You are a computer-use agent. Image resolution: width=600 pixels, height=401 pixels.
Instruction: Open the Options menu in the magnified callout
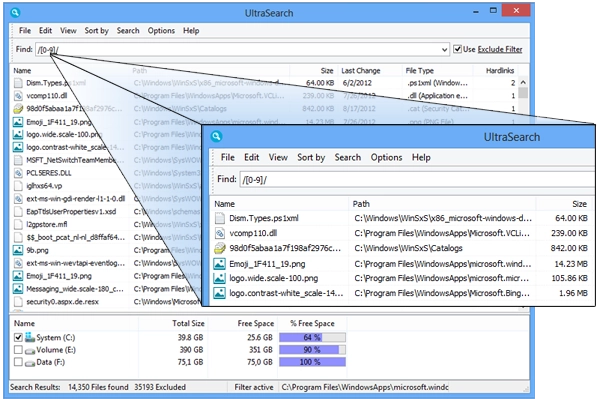tap(386, 157)
